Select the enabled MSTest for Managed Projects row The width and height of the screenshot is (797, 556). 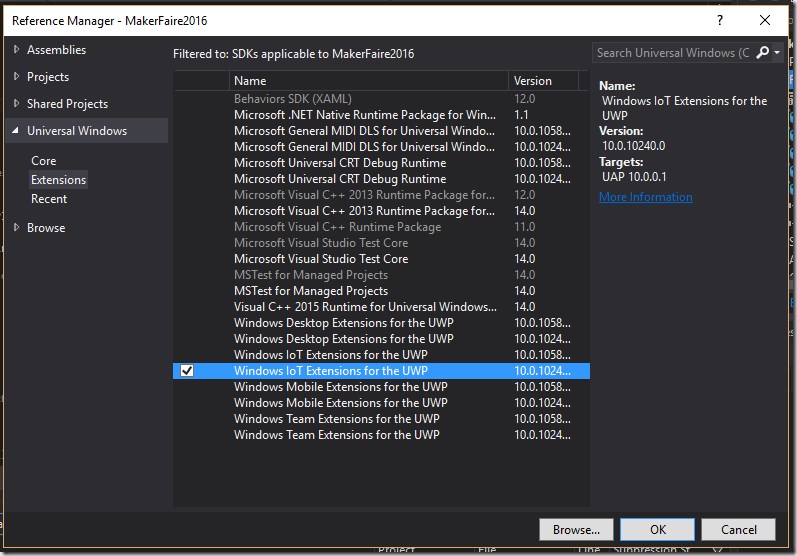pos(381,291)
